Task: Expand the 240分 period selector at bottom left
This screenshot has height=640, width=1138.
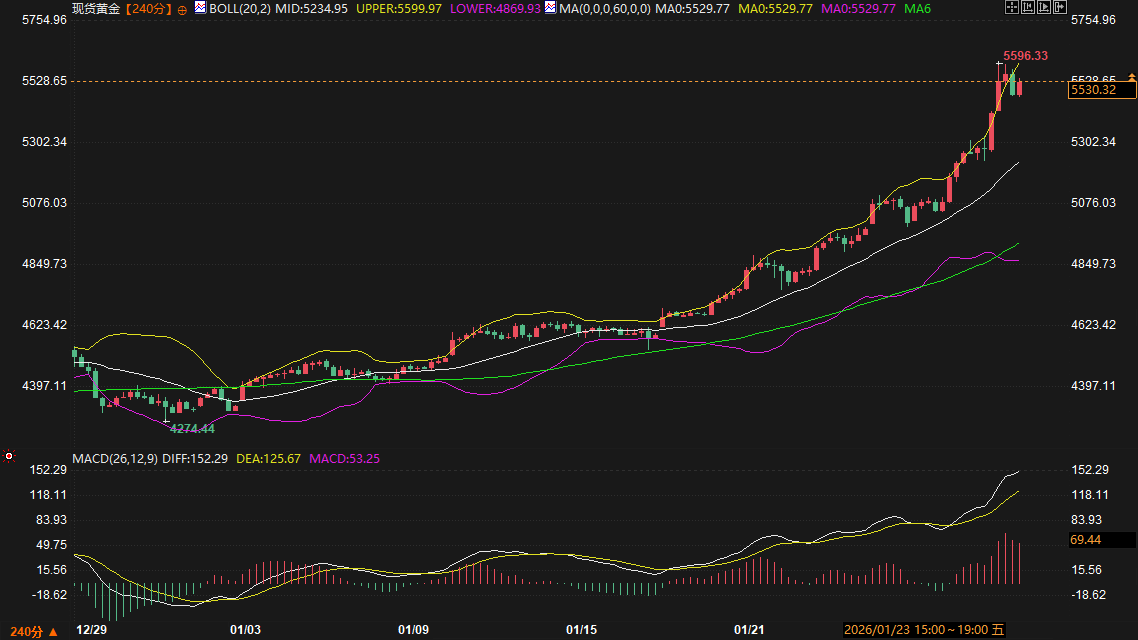Action: point(31,631)
